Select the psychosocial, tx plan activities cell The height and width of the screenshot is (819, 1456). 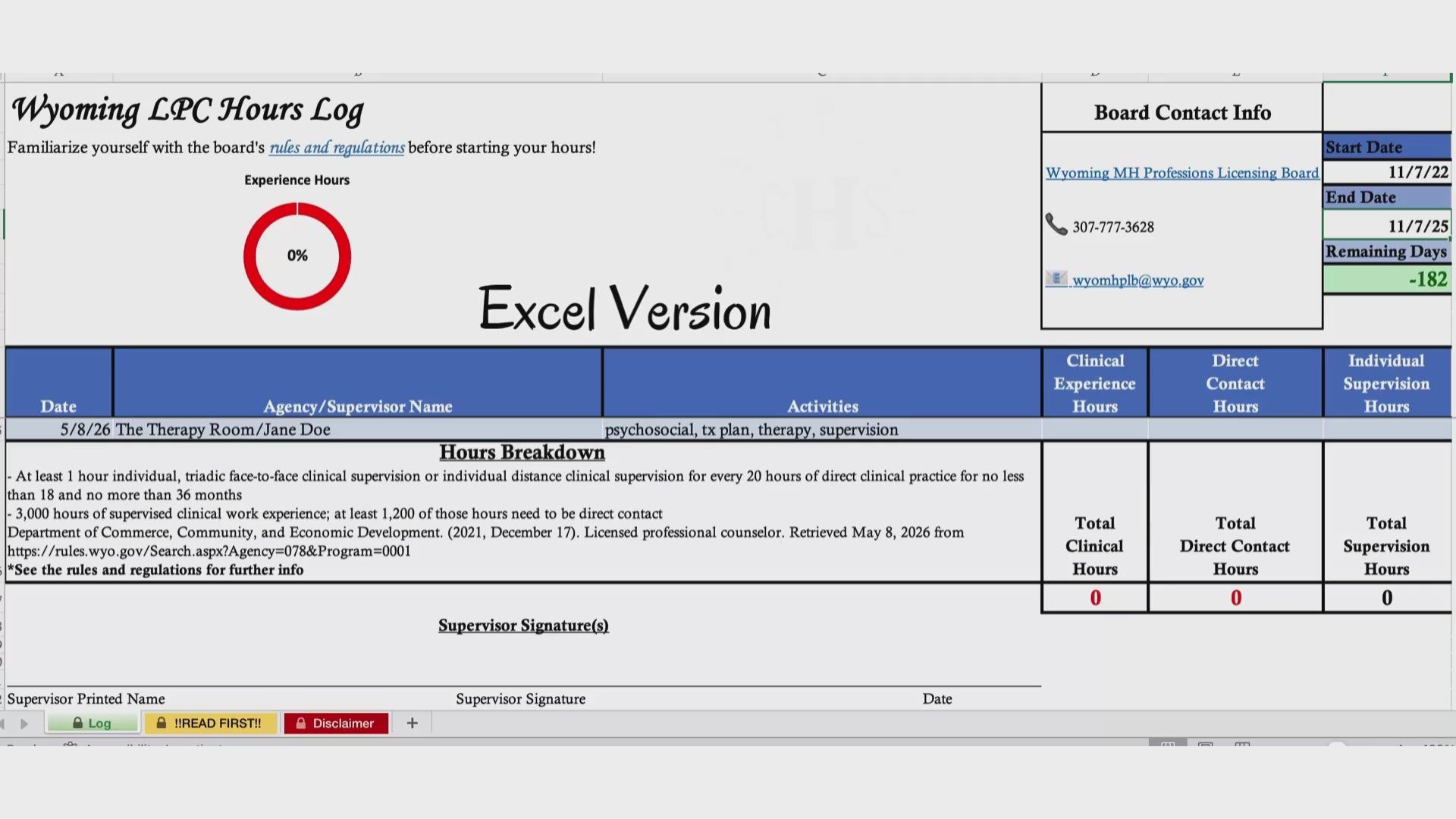pos(823,429)
